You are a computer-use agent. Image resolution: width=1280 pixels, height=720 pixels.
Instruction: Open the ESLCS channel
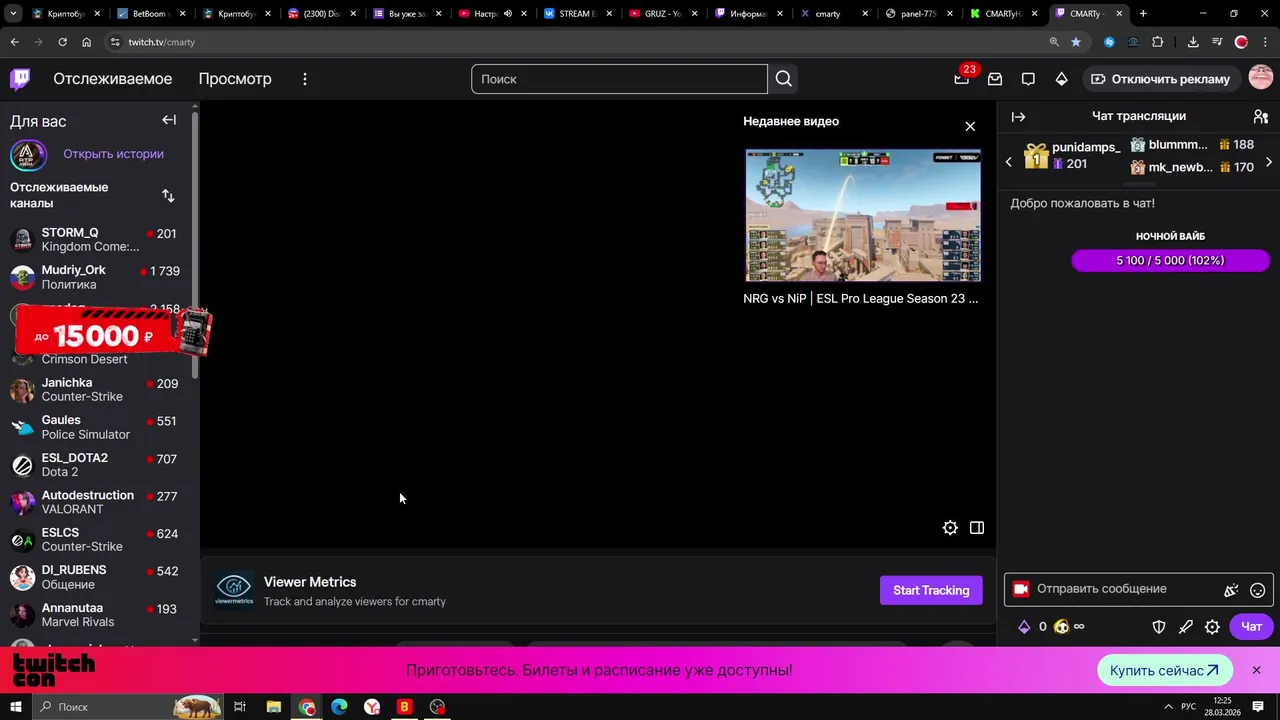coord(95,540)
